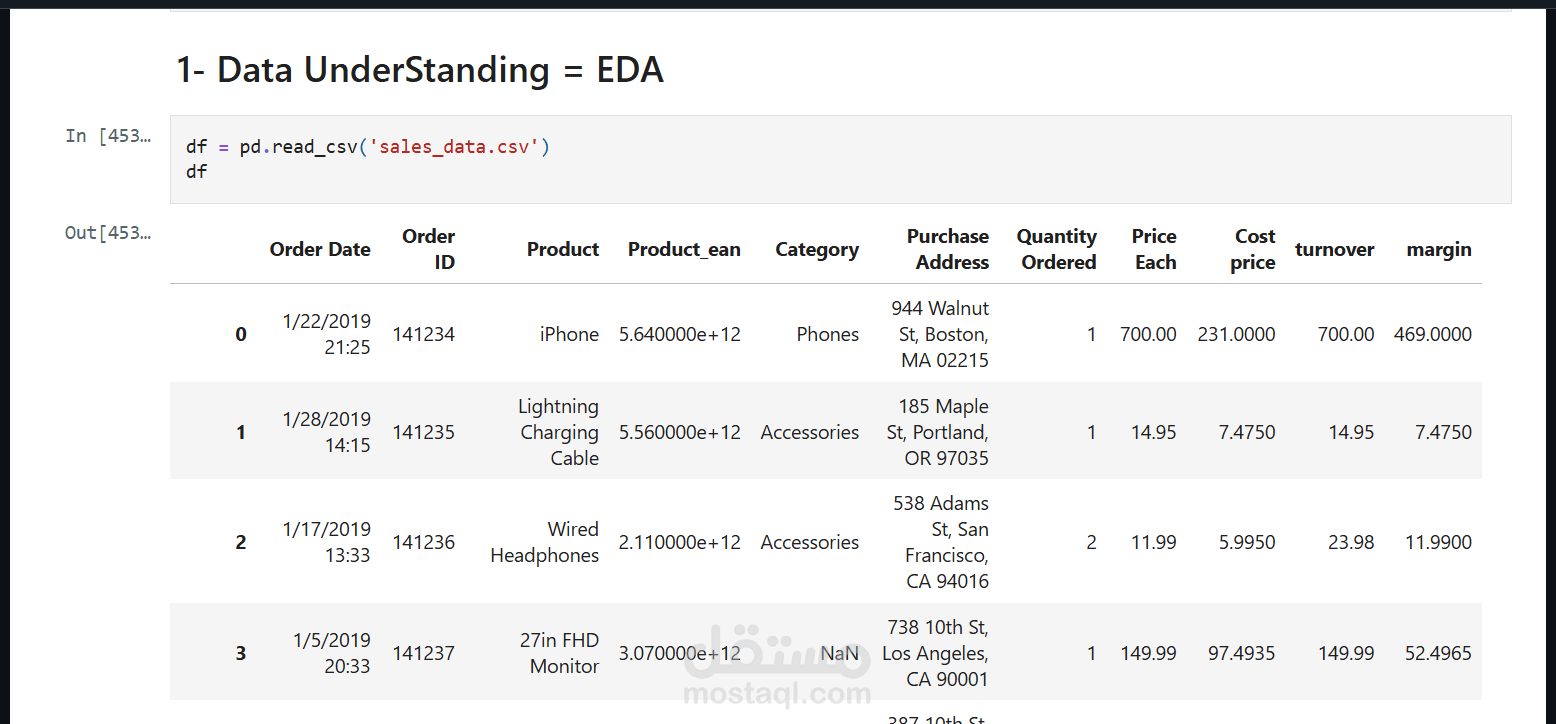Screen dimensions: 1556x724
Task: Click the 'margin' column header
Action: click(1439, 250)
